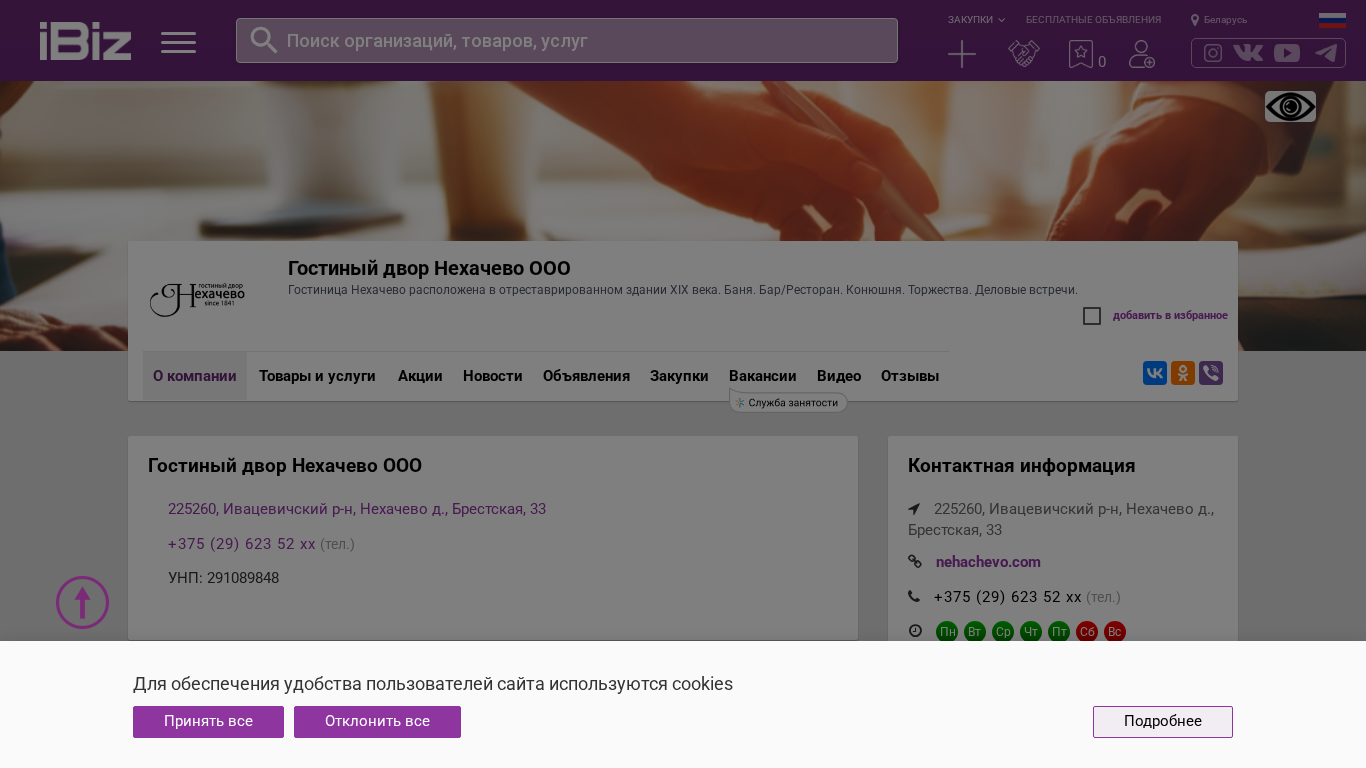Open the Беларусь region selector
This screenshot has height=768, width=1366.
[x=1219, y=20]
